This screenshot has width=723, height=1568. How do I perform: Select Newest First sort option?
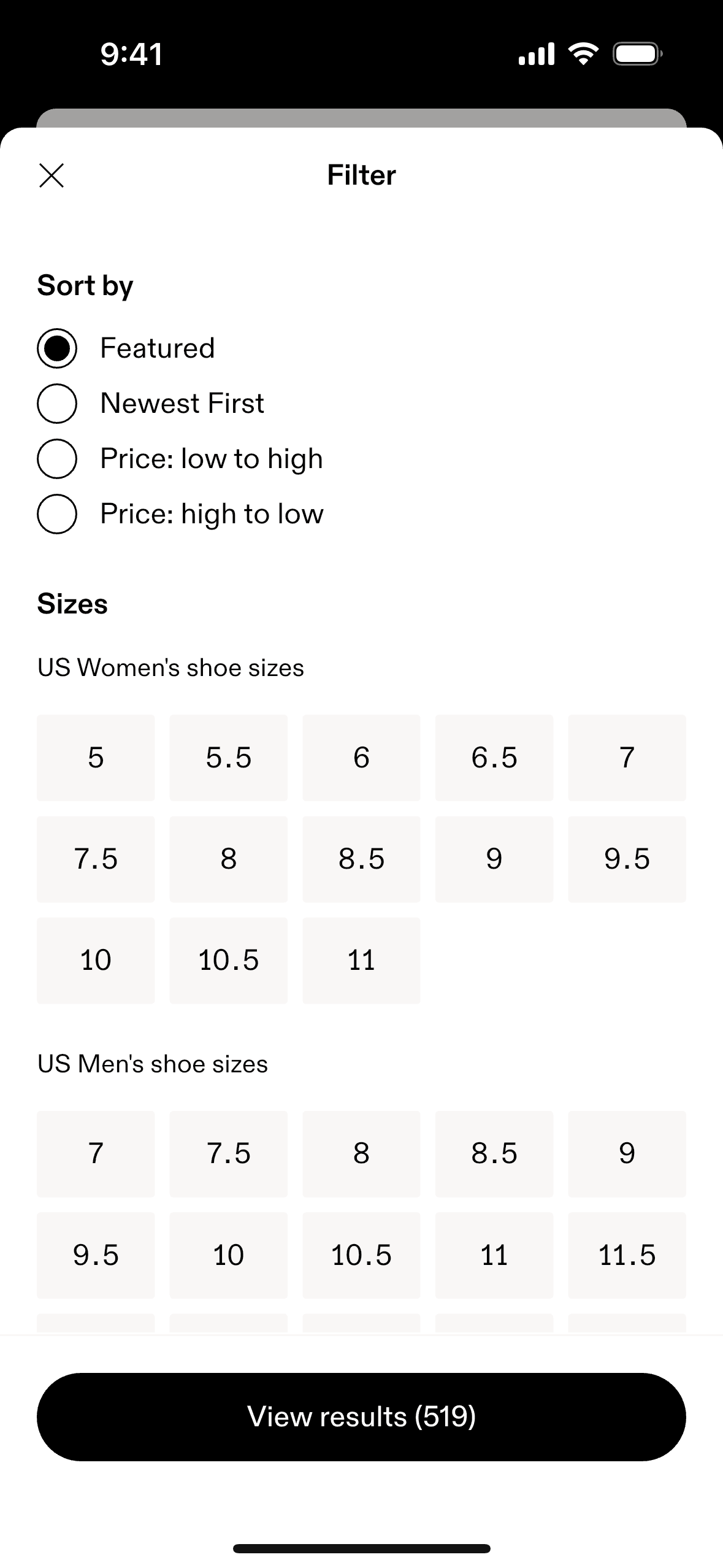[x=57, y=404]
